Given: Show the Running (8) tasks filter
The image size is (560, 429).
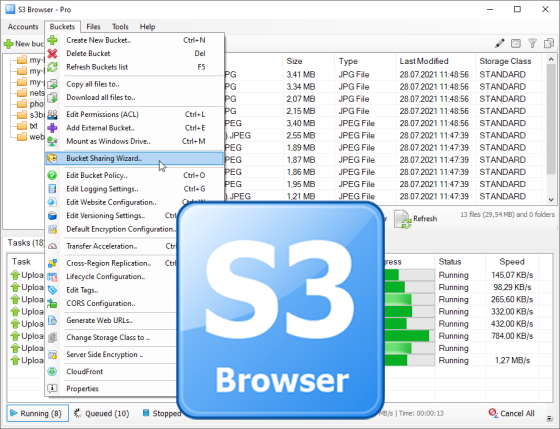Looking at the screenshot, I should pos(38,413).
